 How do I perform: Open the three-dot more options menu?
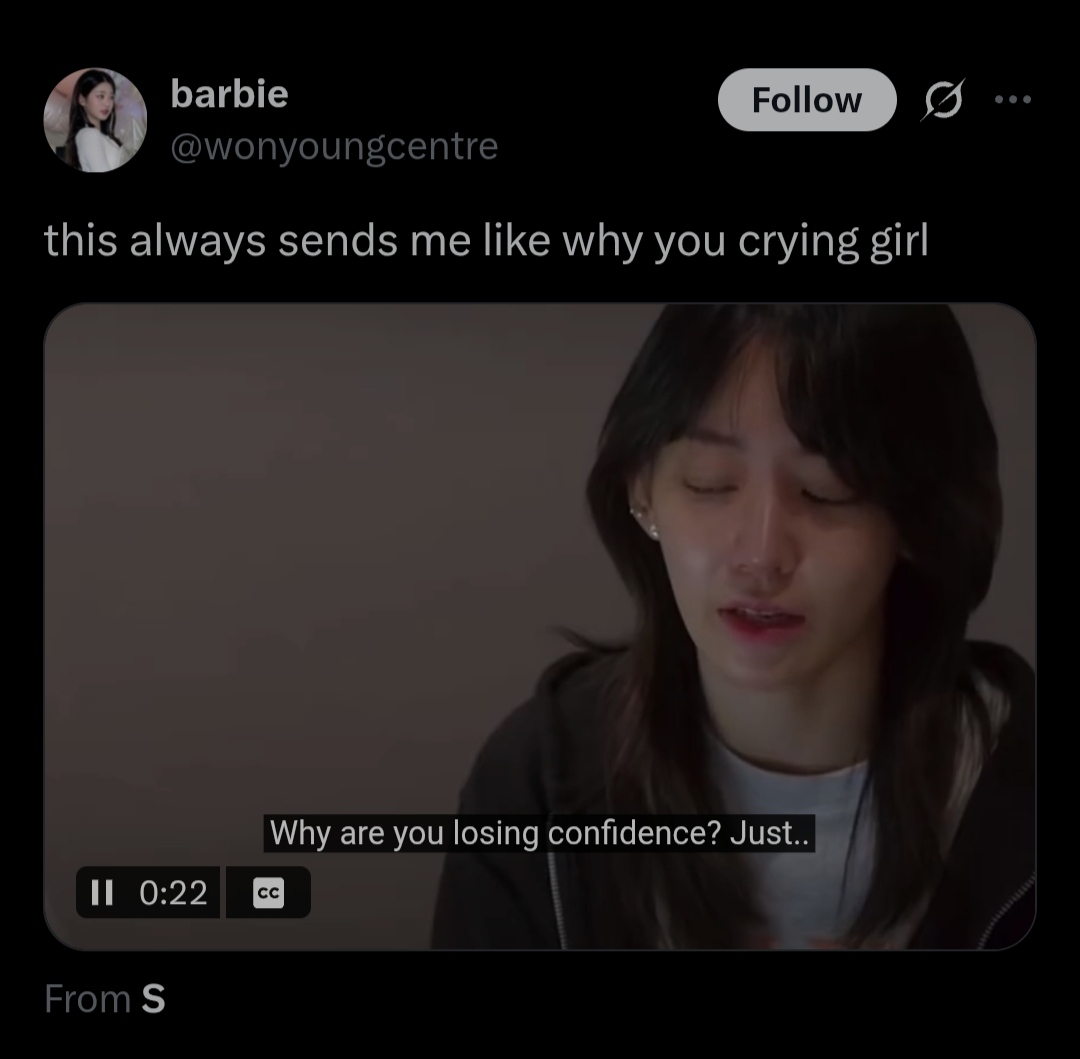click(x=1012, y=100)
